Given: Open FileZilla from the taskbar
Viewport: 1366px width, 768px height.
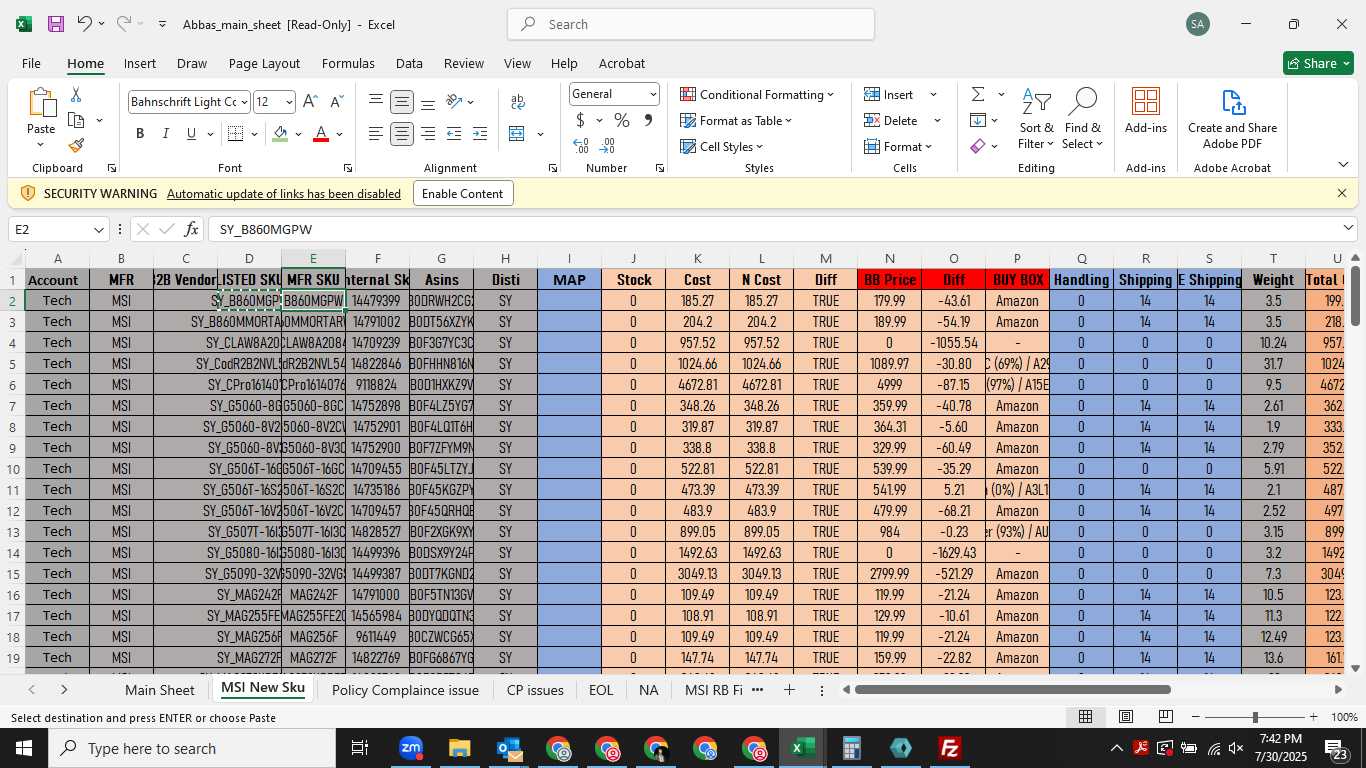Looking at the screenshot, I should 949,748.
